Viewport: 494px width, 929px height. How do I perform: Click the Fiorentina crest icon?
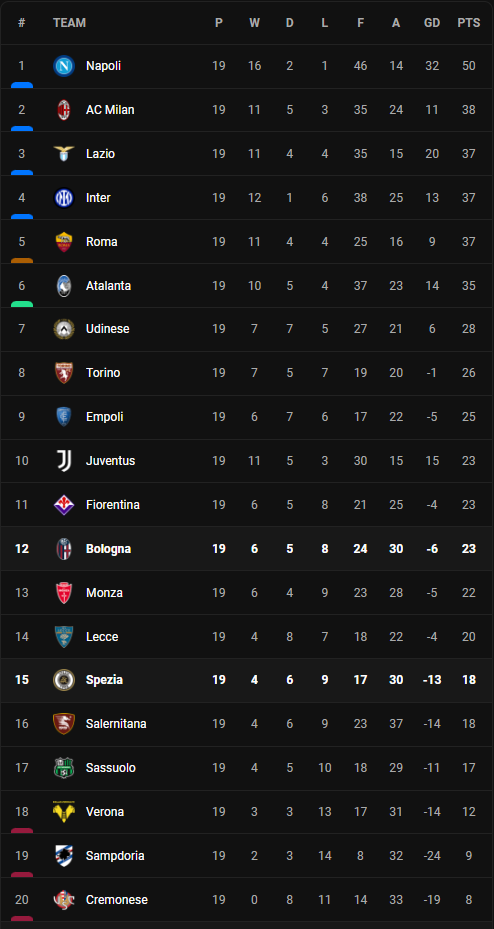pos(63,504)
